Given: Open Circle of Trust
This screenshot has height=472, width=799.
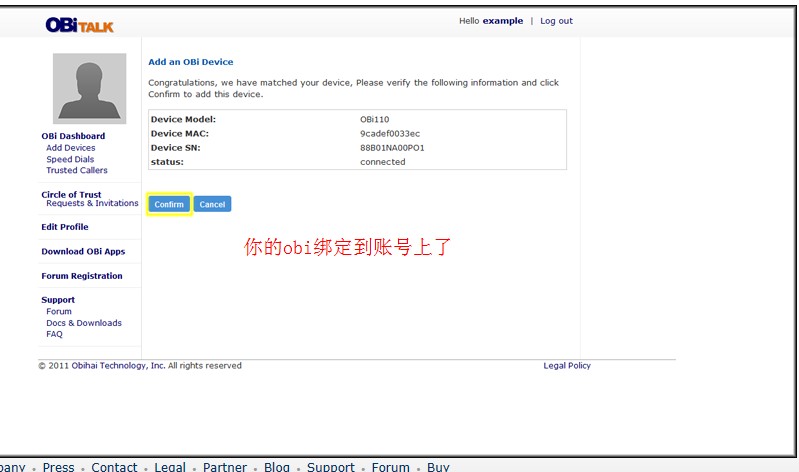Looking at the screenshot, I should click(71, 194).
